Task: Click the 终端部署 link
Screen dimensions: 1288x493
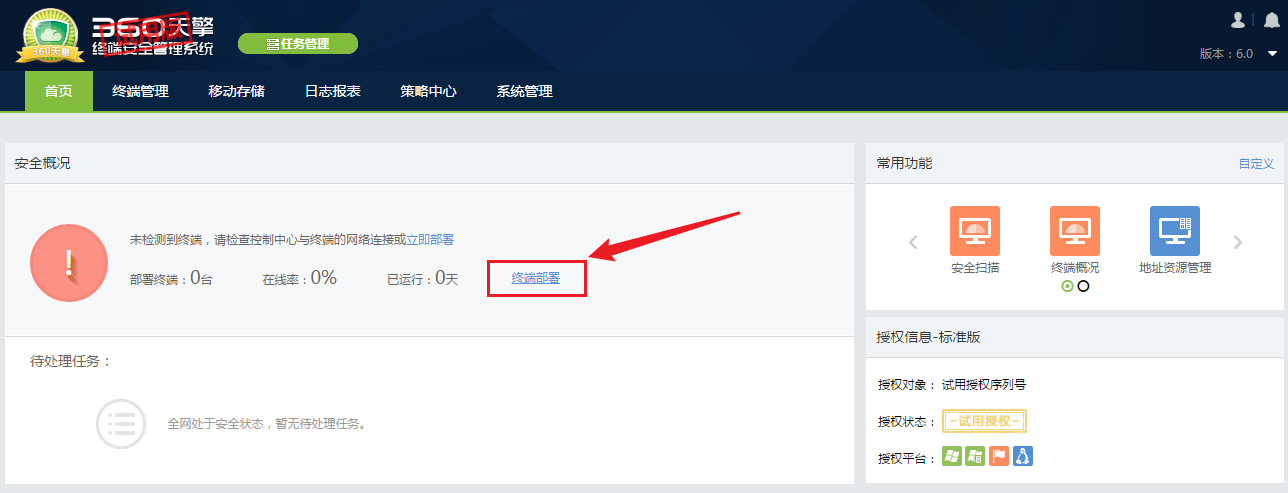Action: tap(536, 279)
